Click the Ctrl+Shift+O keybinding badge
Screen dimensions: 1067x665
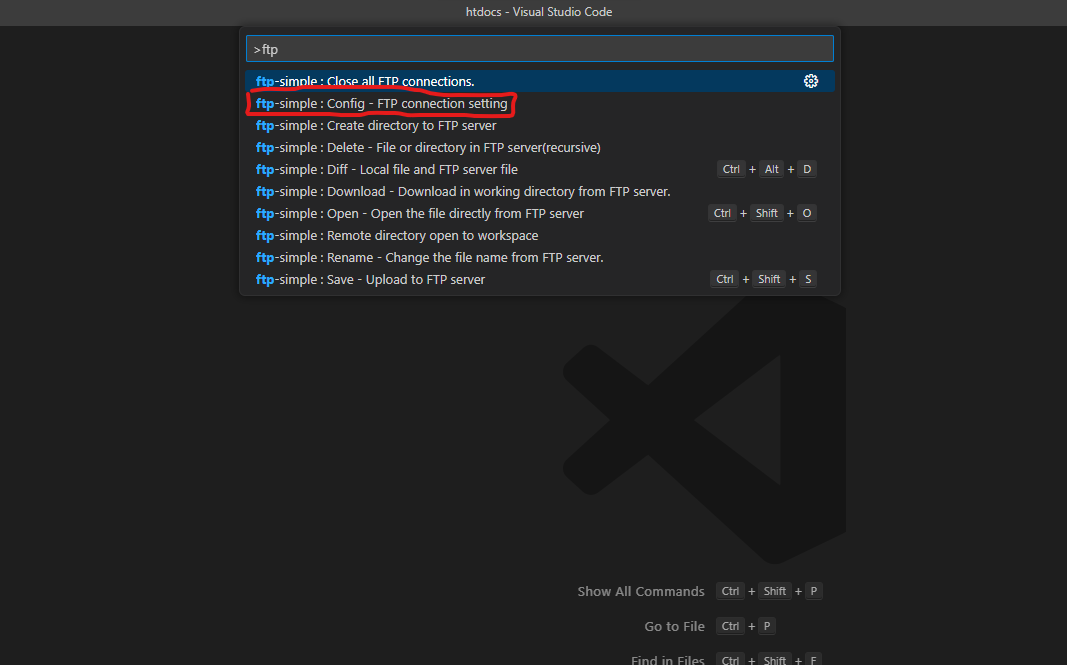pyautogui.click(x=760, y=212)
